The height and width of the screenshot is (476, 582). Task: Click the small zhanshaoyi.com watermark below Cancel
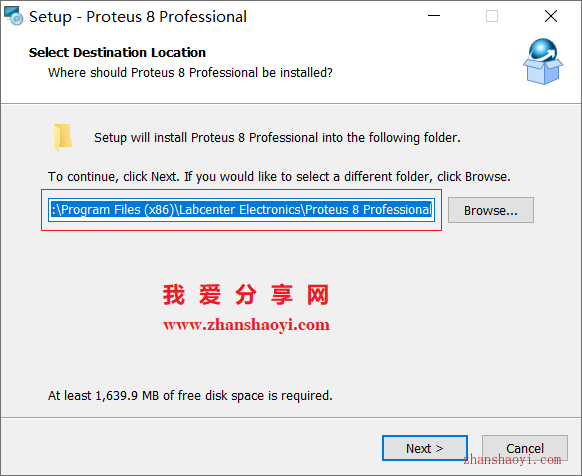512,460
